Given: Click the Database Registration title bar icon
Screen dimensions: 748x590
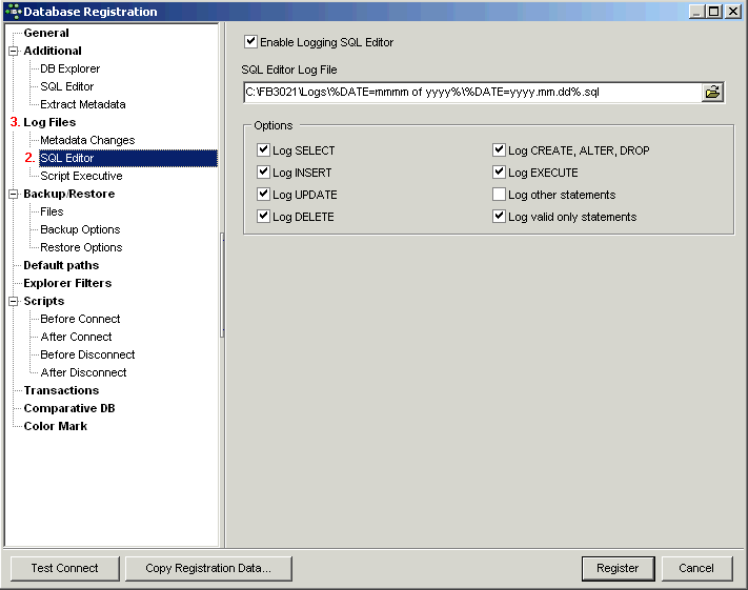Looking at the screenshot, I should 12,11.
